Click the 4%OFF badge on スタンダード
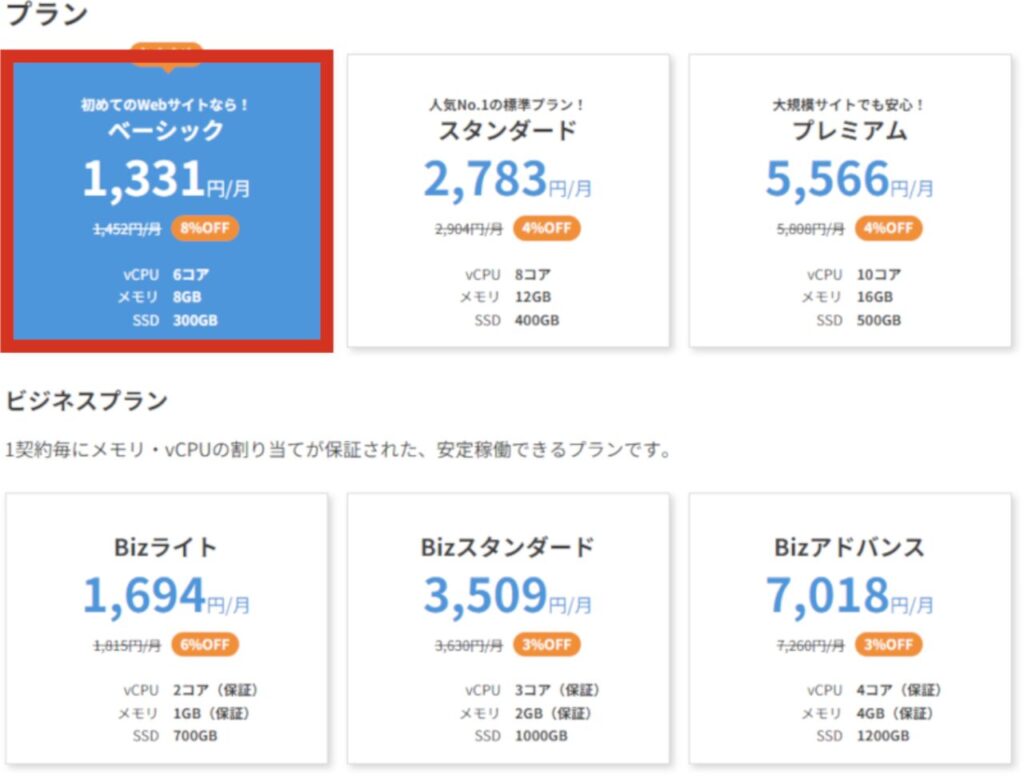 pos(545,228)
